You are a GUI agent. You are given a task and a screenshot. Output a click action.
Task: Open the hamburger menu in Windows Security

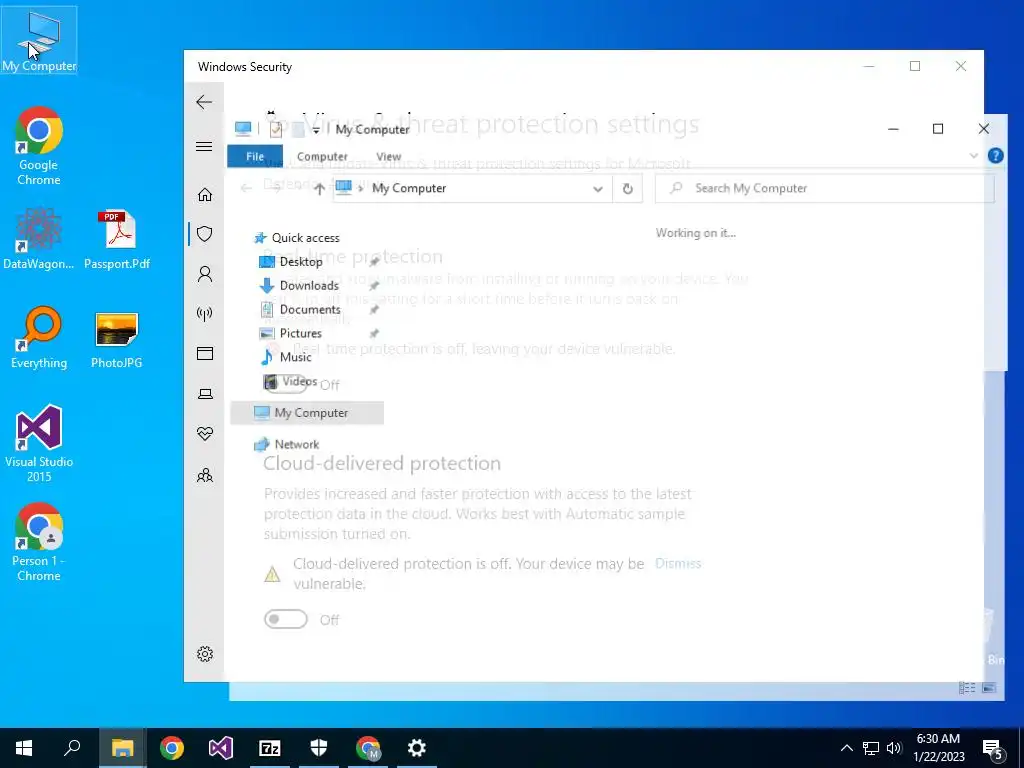tap(204, 146)
